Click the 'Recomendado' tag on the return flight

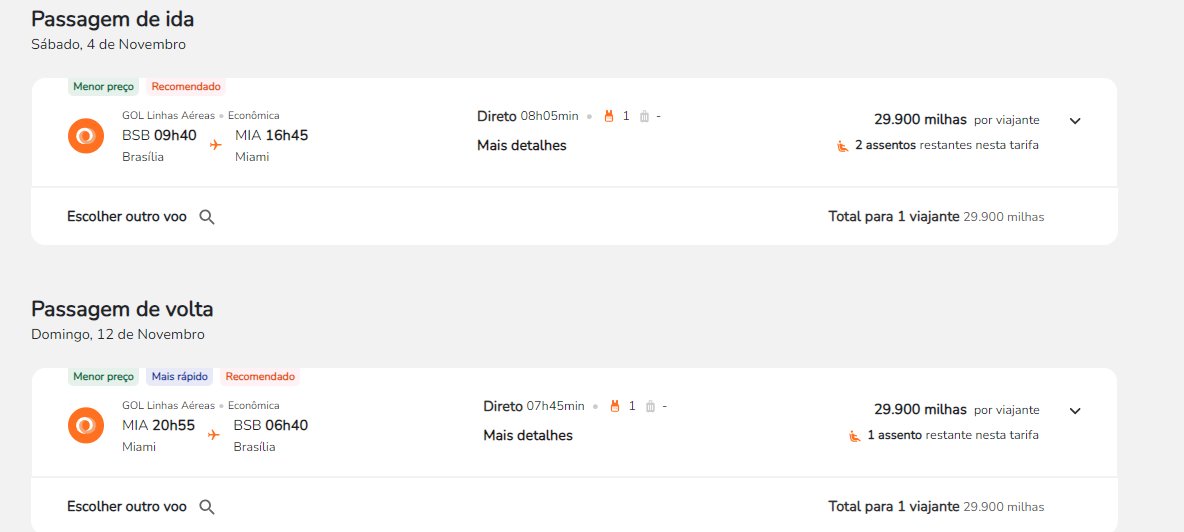point(261,377)
